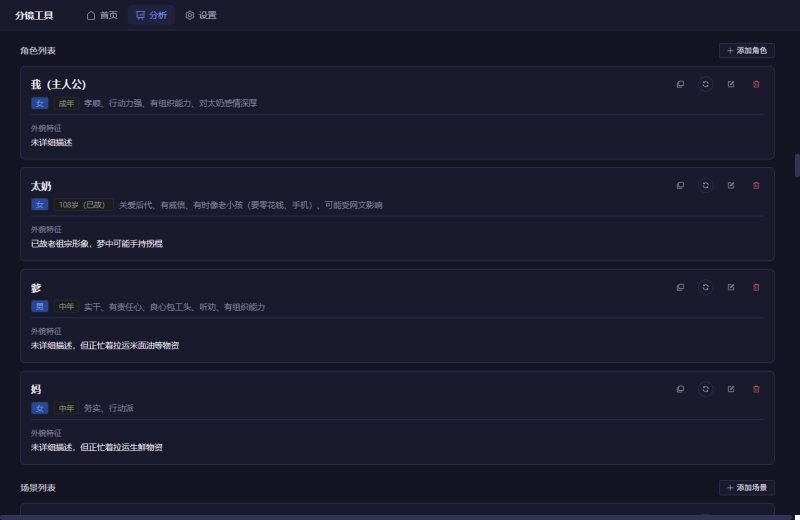The width and height of the screenshot is (800, 520).
Task: Copy the 太奶 character card
Action: point(680,185)
